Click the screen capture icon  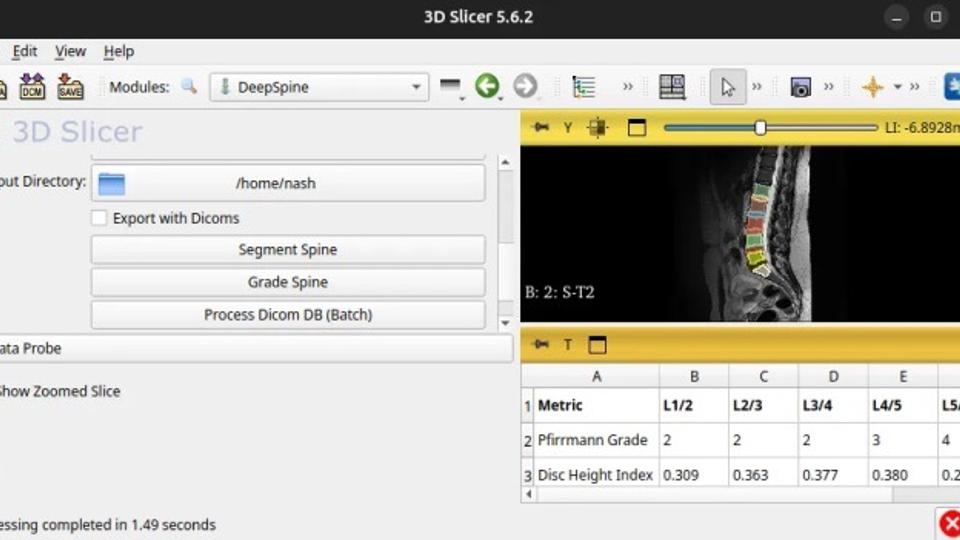[x=800, y=87]
